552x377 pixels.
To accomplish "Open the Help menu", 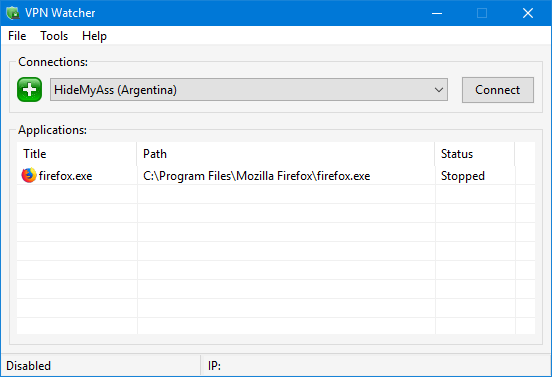I will coord(94,36).
